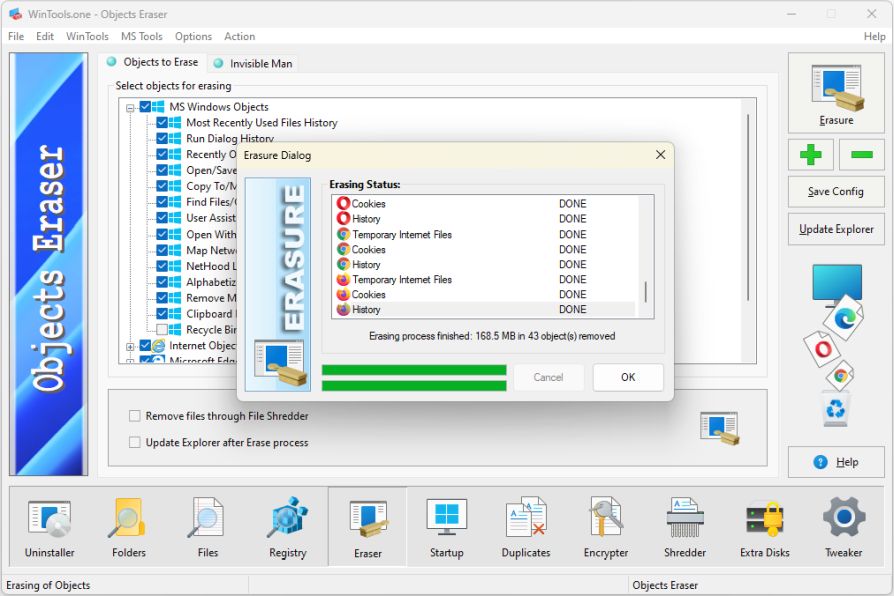894x596 pixels.
Task: Expand the Internet Objects tree node
Action: point(130,346)
